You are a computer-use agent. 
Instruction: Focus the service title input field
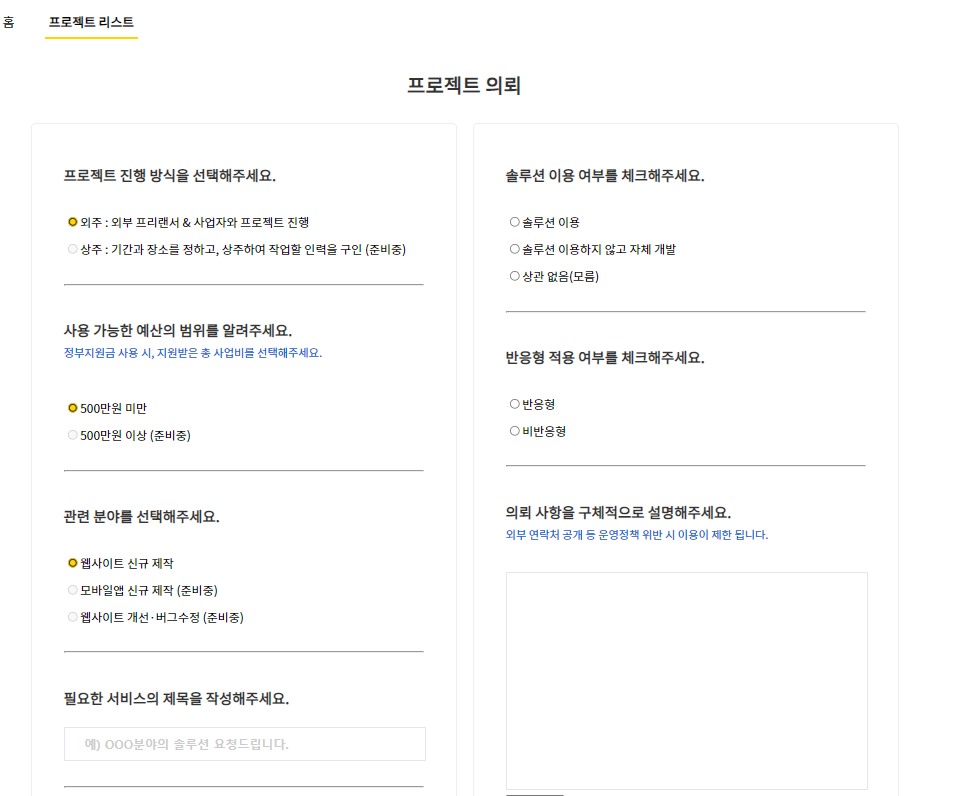coord(245,744)
